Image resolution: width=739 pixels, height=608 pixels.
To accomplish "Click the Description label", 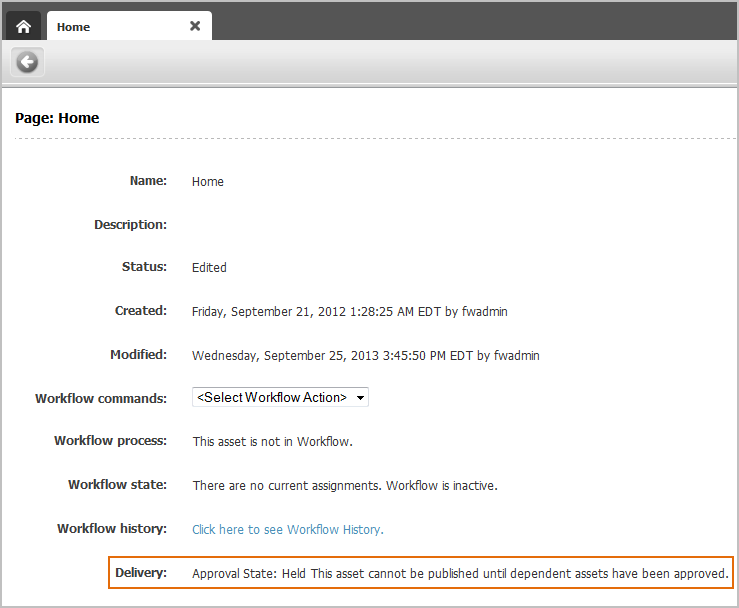I will [x=131, y=225].
